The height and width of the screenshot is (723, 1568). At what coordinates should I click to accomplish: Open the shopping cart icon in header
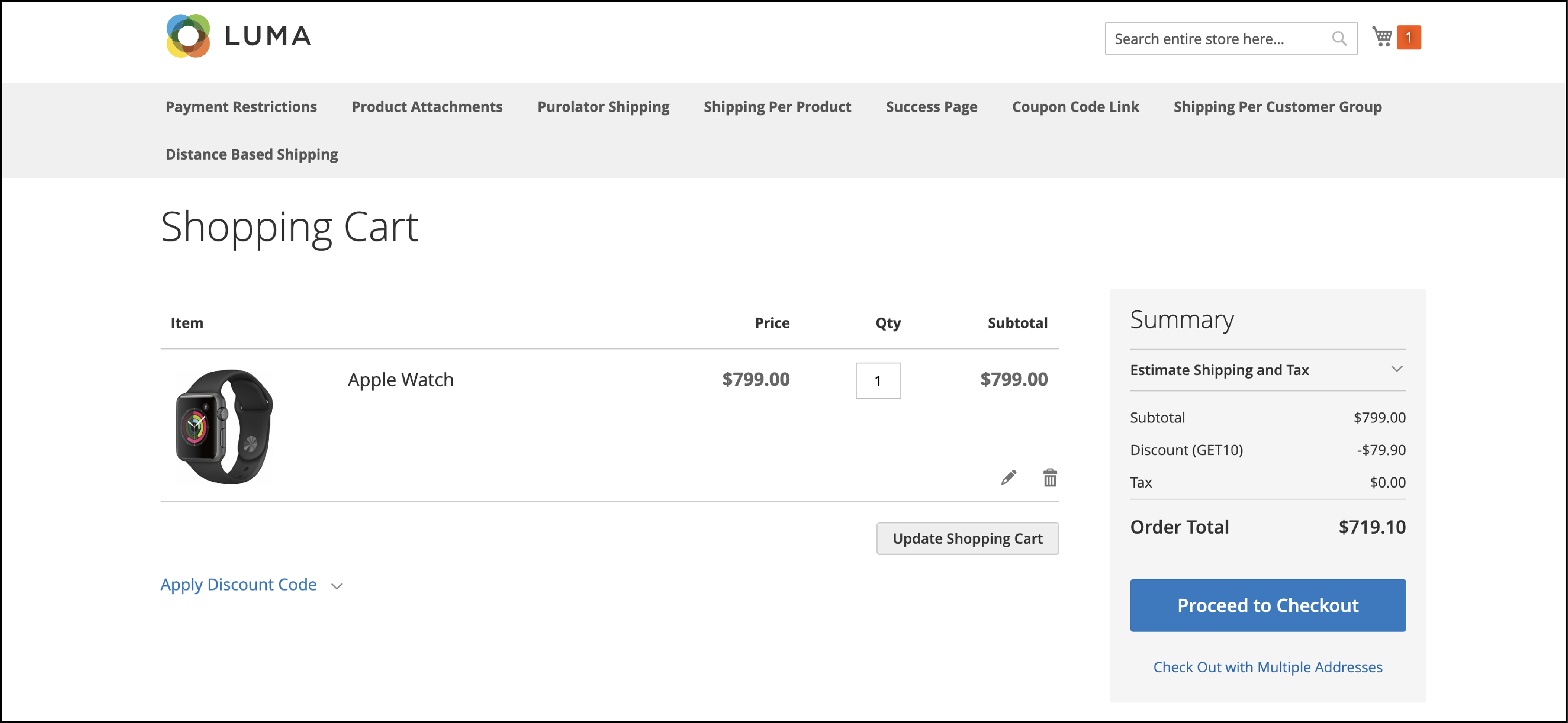tap(1382, 37)
